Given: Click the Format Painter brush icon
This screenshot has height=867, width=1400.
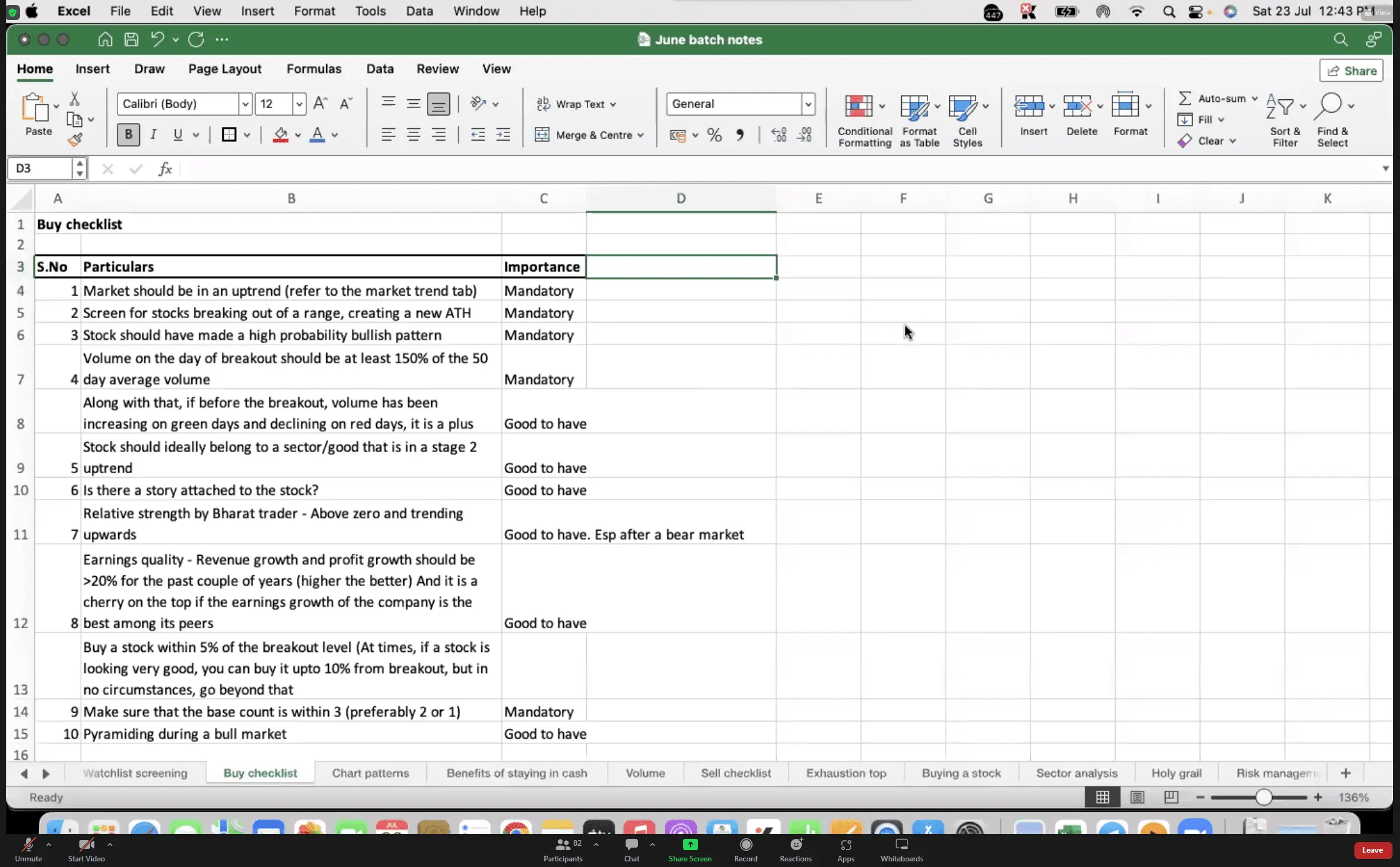Looking at the screenshot, I should 75,139.
